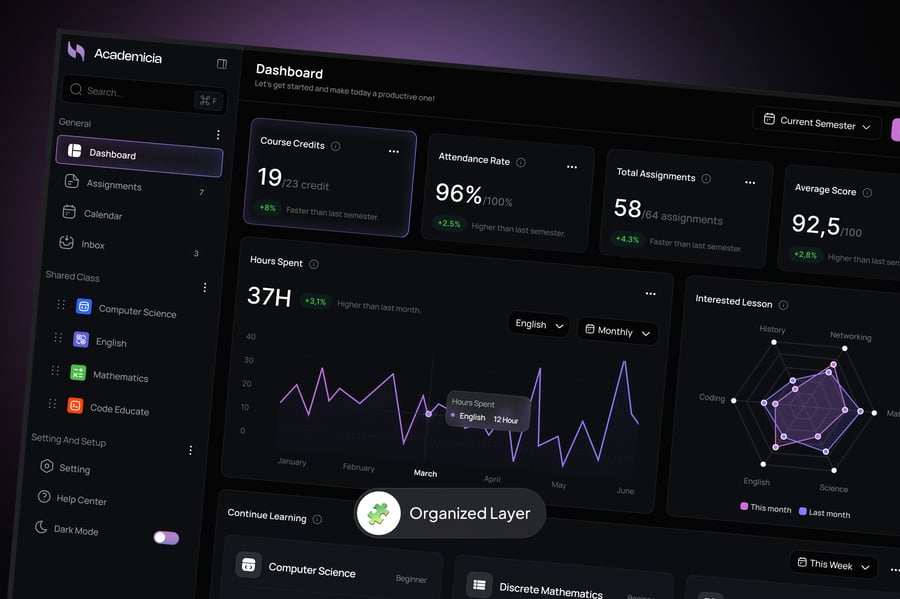
Task: Open Assignments in the sidebar
Action: point(113,184)
